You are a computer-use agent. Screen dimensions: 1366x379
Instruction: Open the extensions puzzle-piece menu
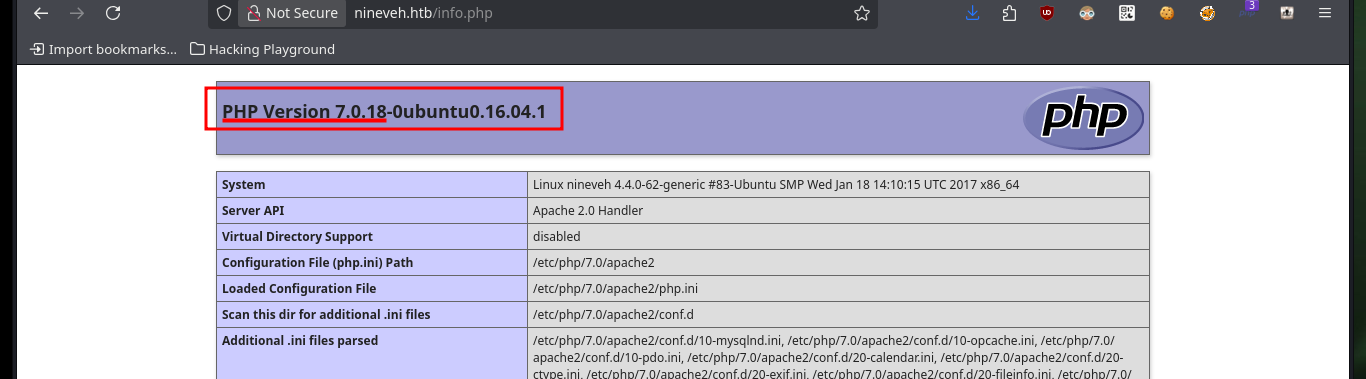point(1009,14)
